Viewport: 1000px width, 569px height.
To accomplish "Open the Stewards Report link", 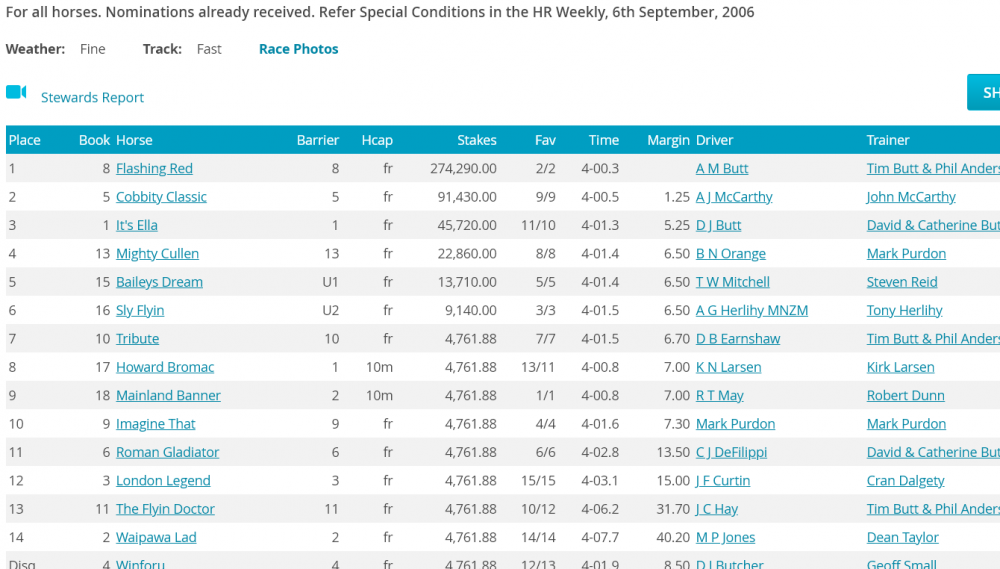I will pyautogui.click(x=92, y=97).
